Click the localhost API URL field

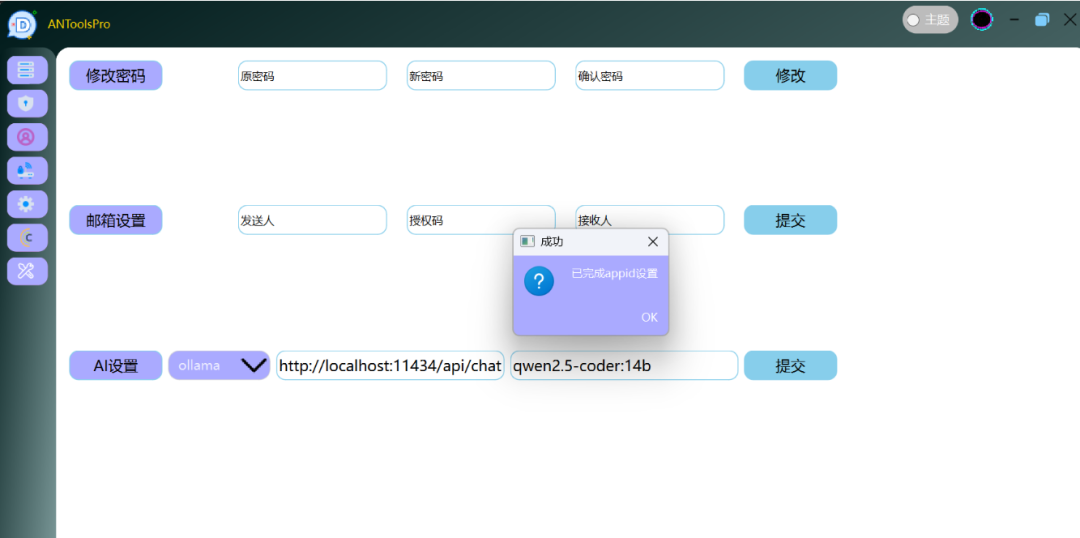tap(391, 366)
